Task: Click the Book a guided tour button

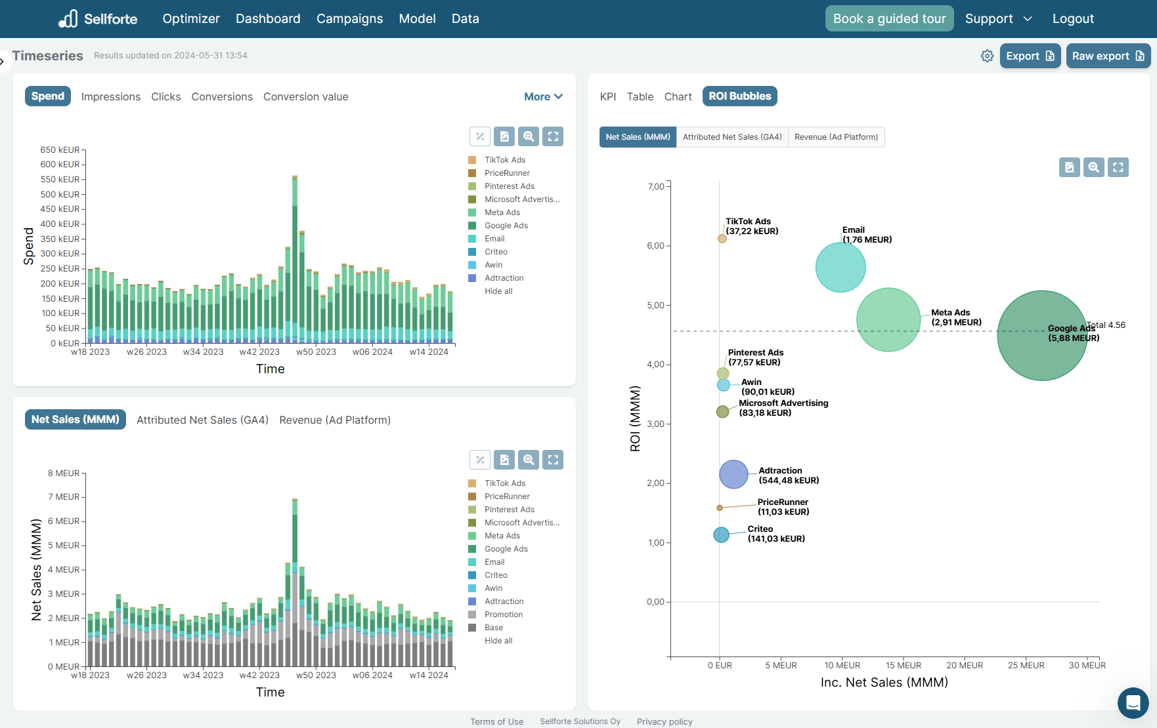Action: coord(889,18)
